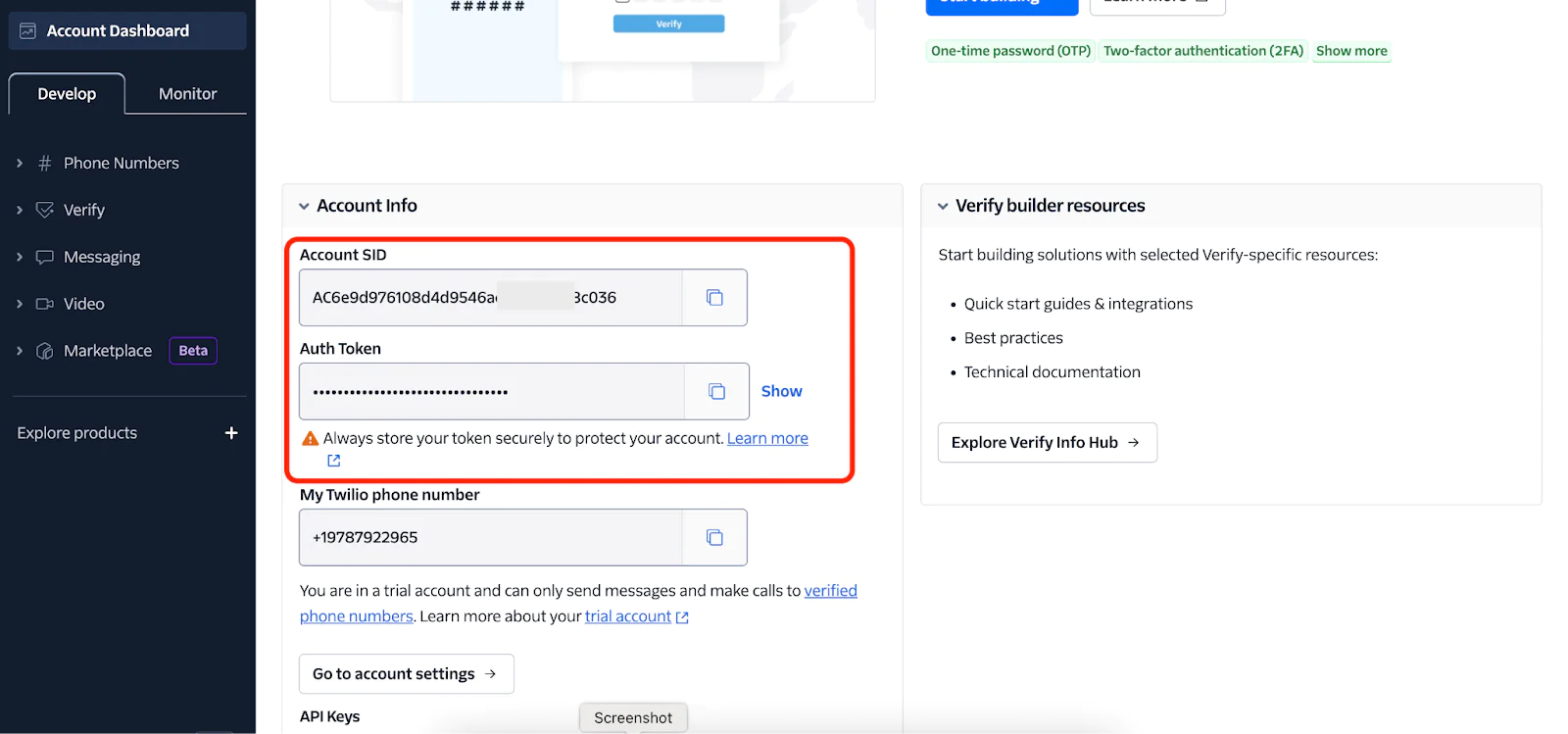Click the plus icon beside Explore products
The height and width of the screenshot is (734, 1568).
[231, 433]
